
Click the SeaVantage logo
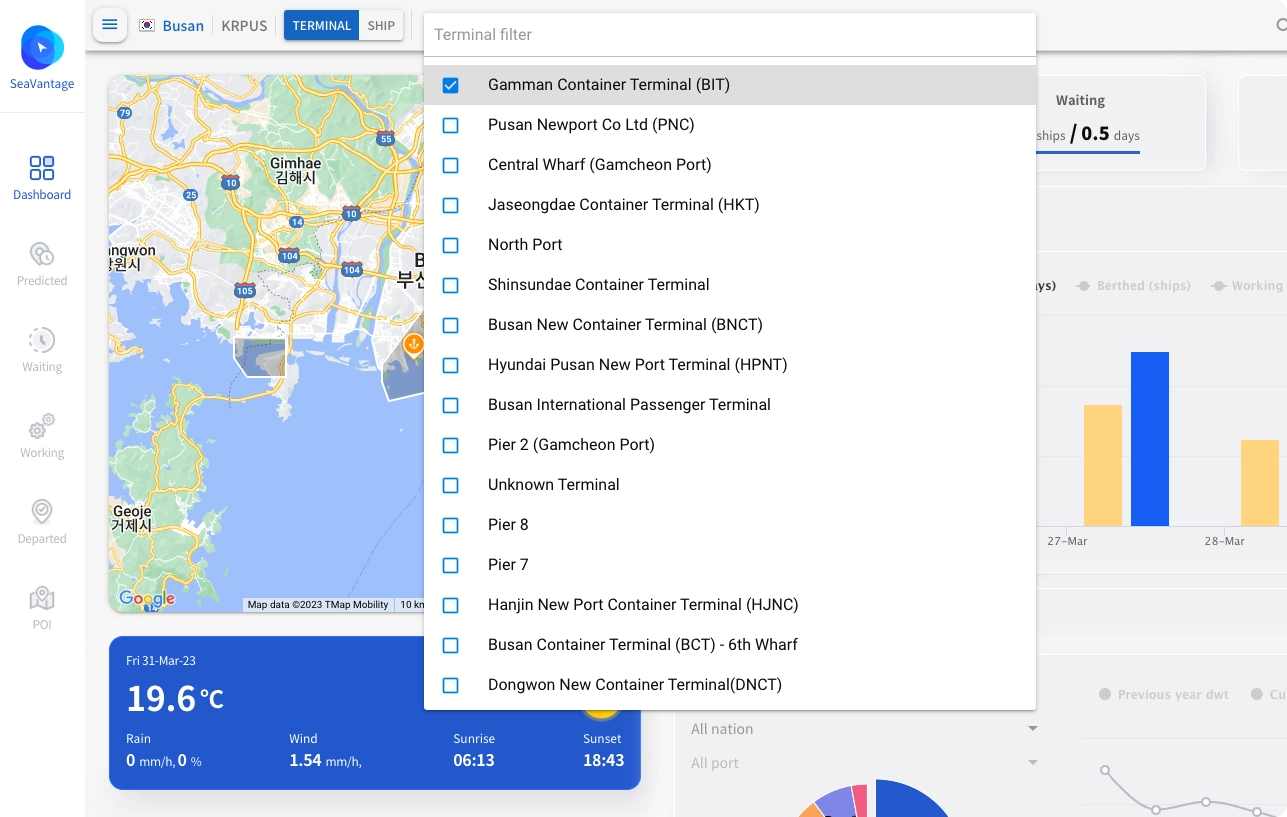pyautogui.click(x=42, y=57)
